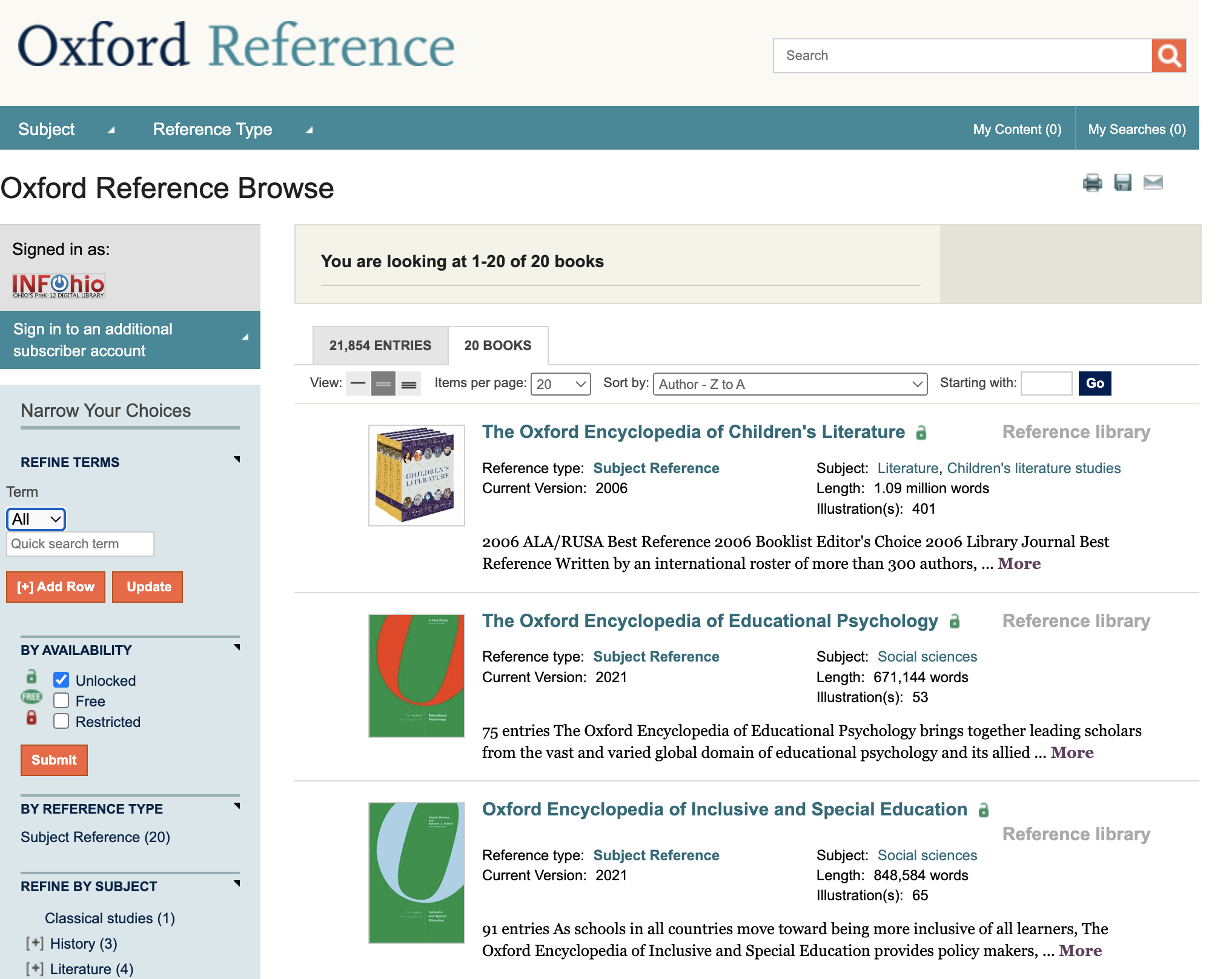1232x979 pixels.
Task: Switch to the compact single-line view icon
Action: [x=358, y=383]
